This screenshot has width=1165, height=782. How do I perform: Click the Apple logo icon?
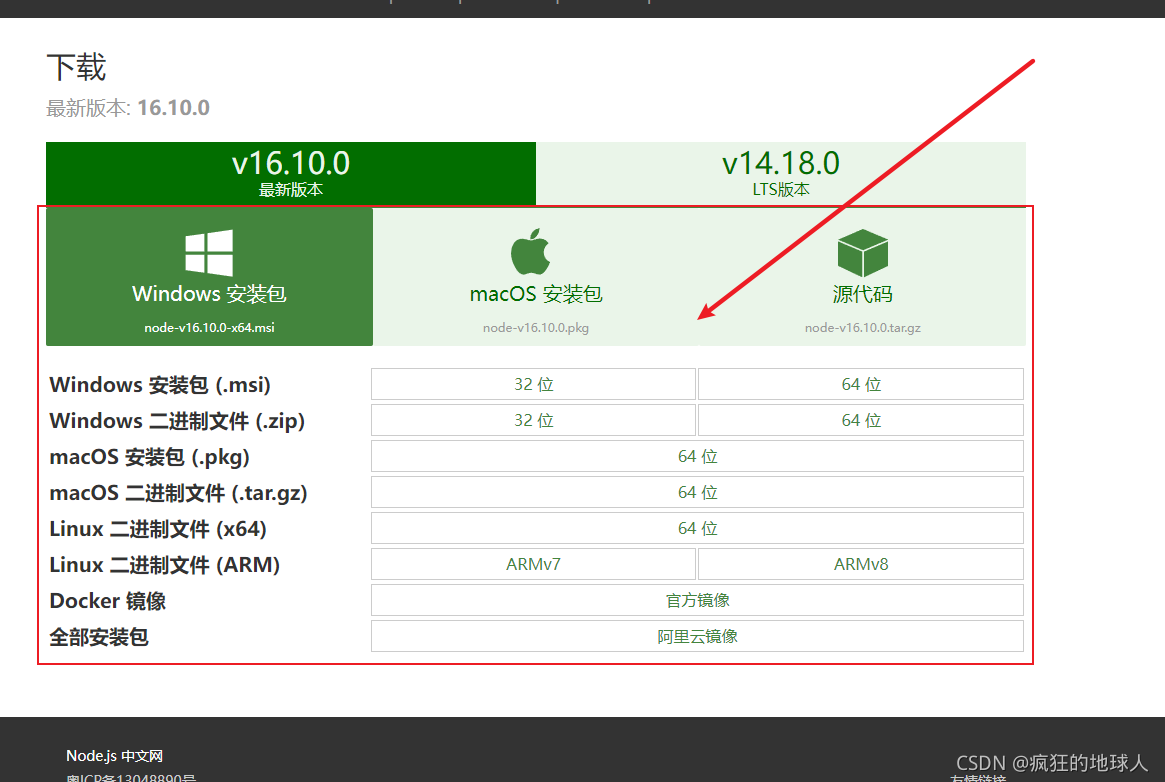click(x=530, y=252)
